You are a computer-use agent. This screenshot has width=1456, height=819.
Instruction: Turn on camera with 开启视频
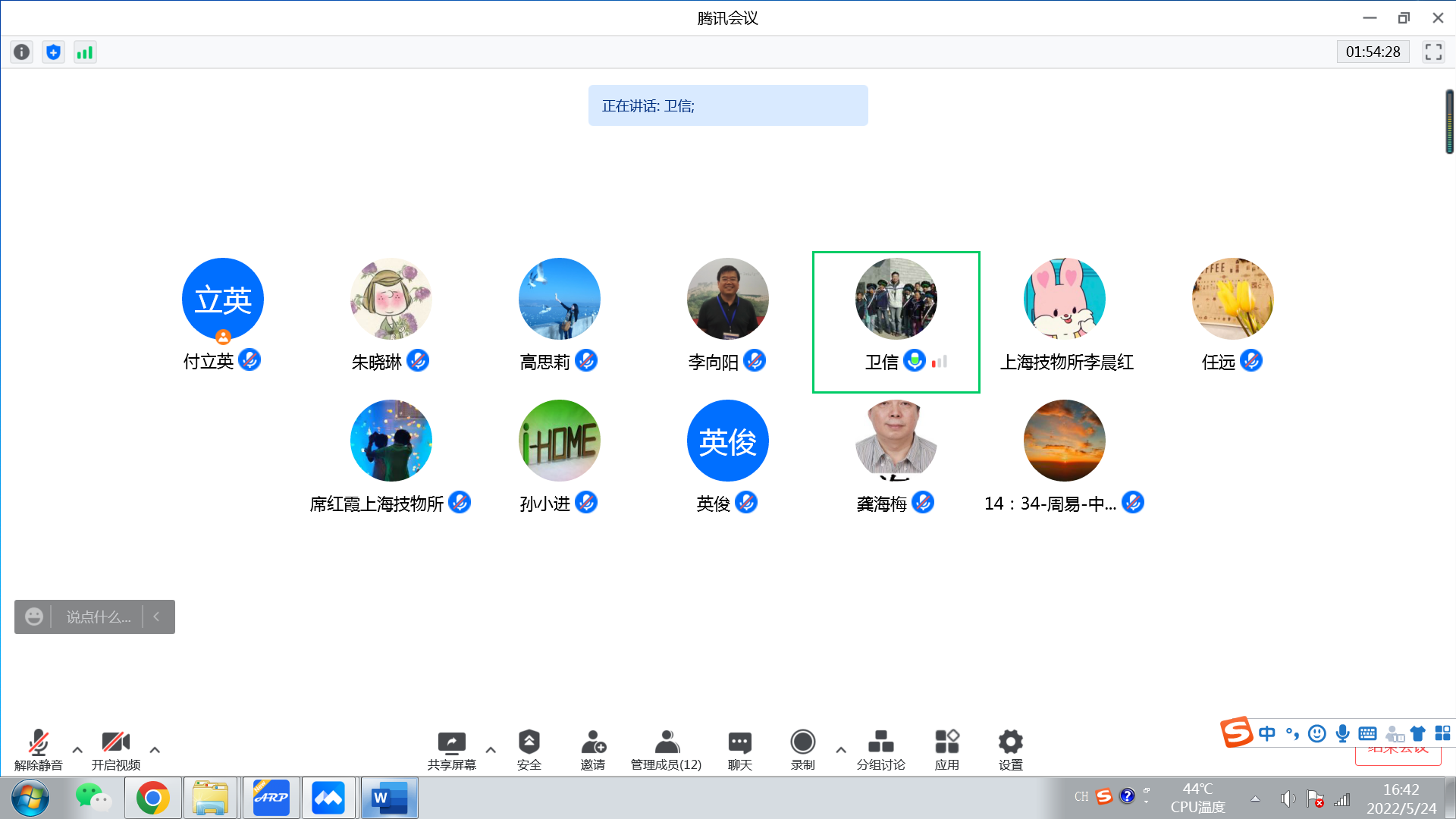(116, 750)
